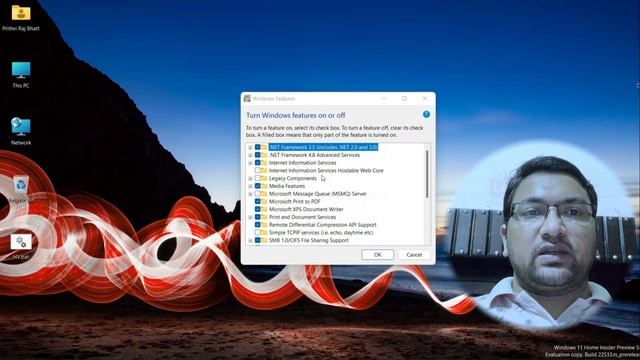
Task: Expand the .NET Framework 3.5 node
Action: pyautogui.click(x=250, y=147)
